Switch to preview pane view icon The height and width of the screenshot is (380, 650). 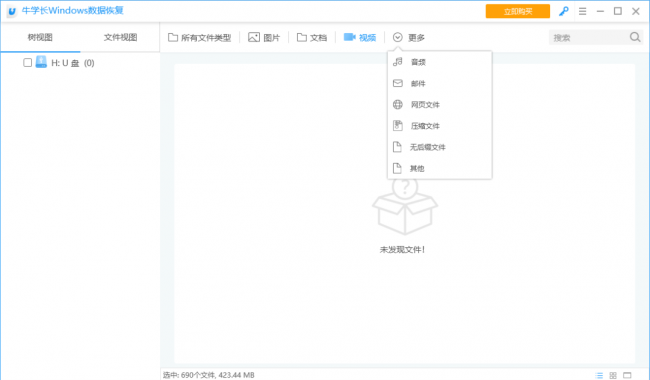[627, 375]
